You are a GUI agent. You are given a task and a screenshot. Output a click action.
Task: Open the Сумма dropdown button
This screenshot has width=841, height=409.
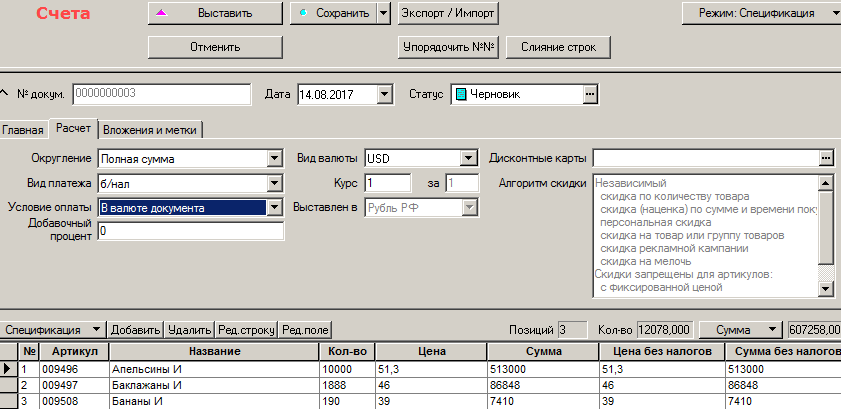click(x=740, y=330)
